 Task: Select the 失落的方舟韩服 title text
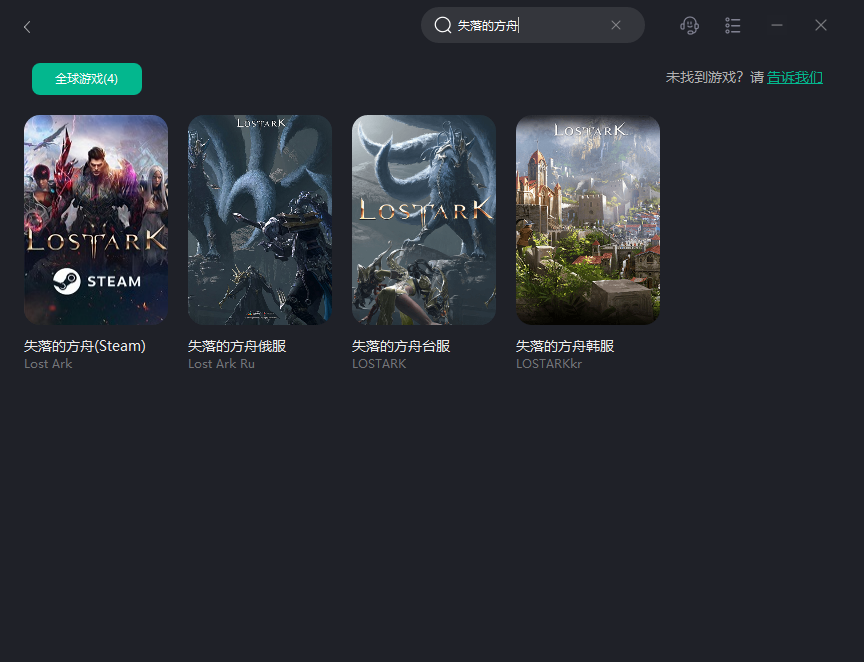click(565, 346)
